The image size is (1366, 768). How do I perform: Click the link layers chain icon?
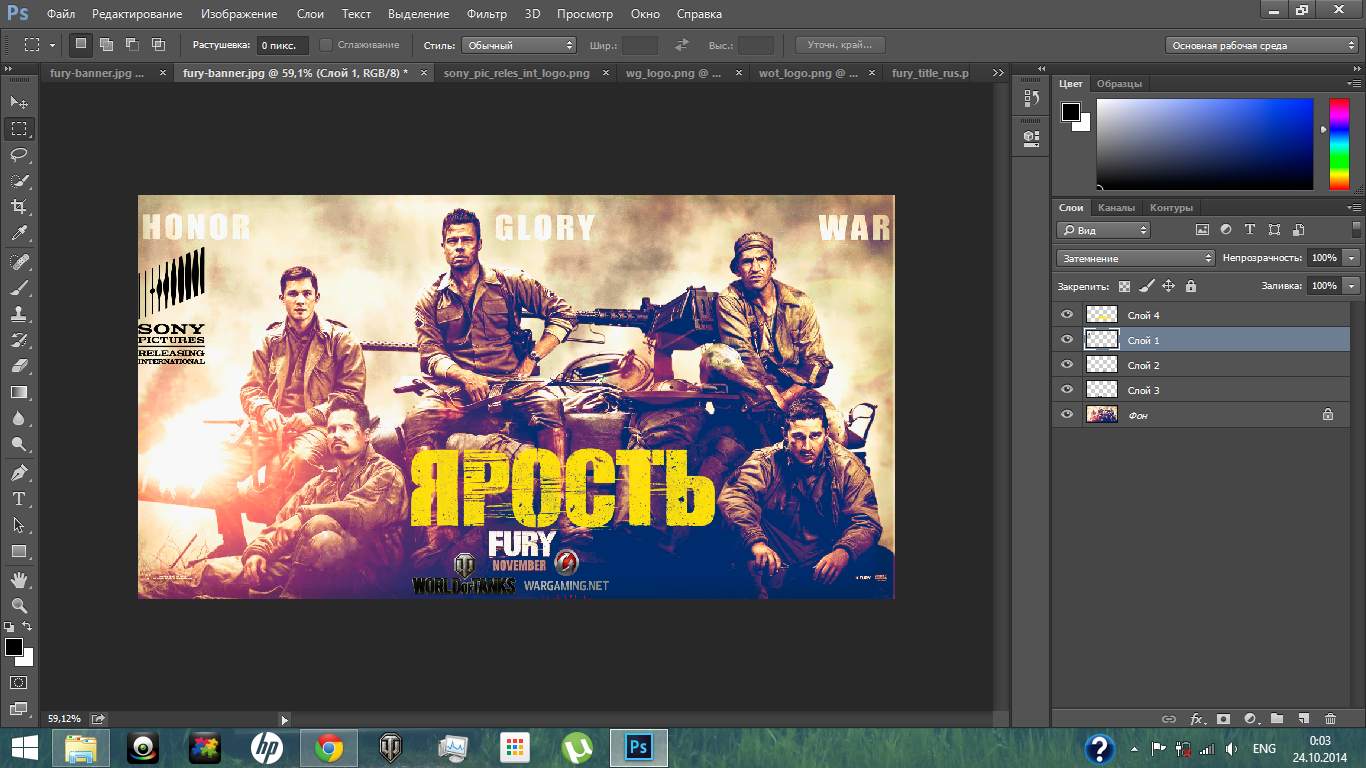pos(1168,718)
